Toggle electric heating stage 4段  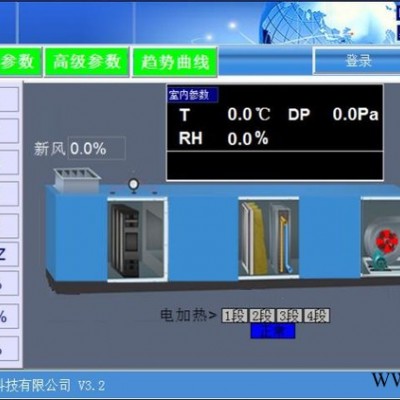coord(317,315)
